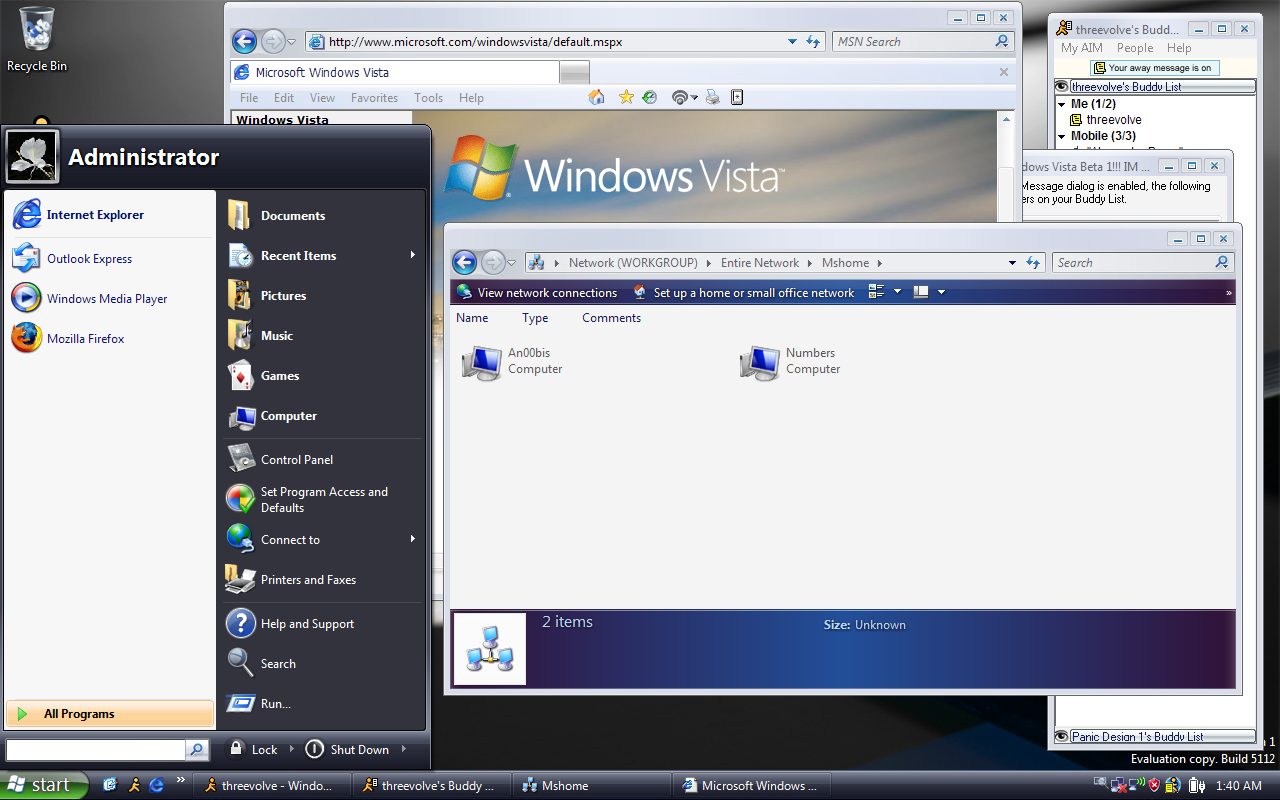This screenshot has height=800, width=1280.
Task: Switch to Mshome taskbar button
Action: [x=591, y=785]
